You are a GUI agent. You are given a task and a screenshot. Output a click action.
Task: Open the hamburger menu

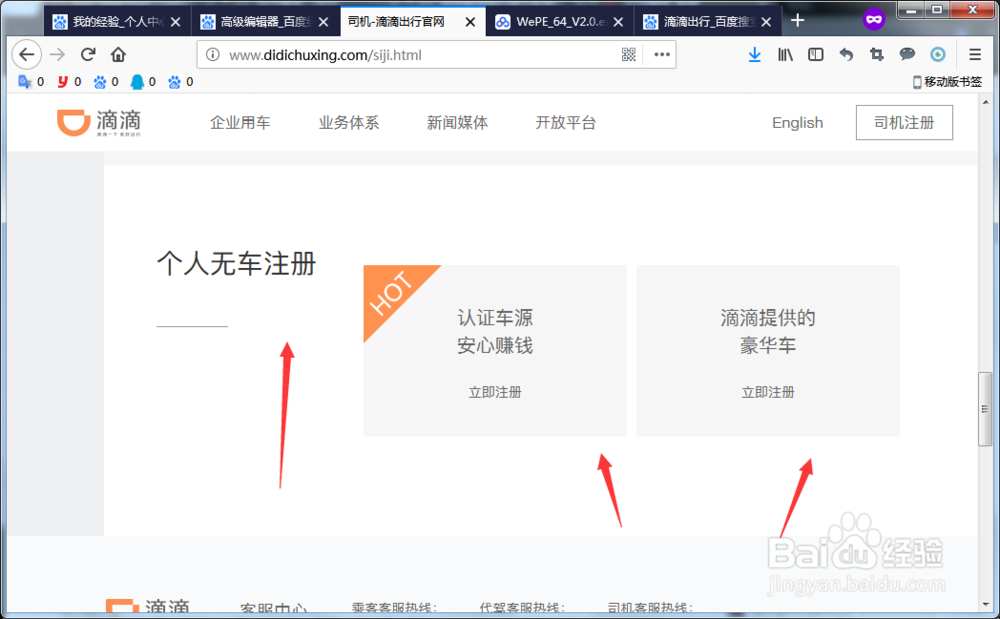[x=973, y=54]
